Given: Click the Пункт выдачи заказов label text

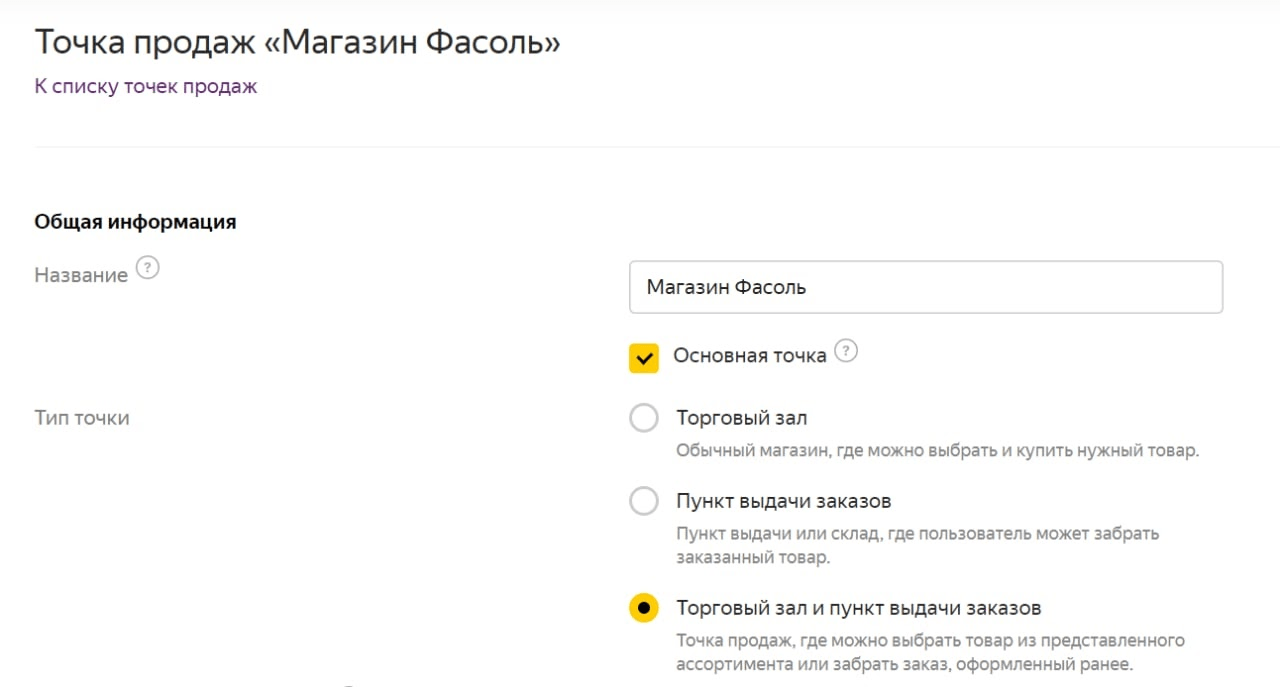Looking at the screenshot, I should [783, 501].
